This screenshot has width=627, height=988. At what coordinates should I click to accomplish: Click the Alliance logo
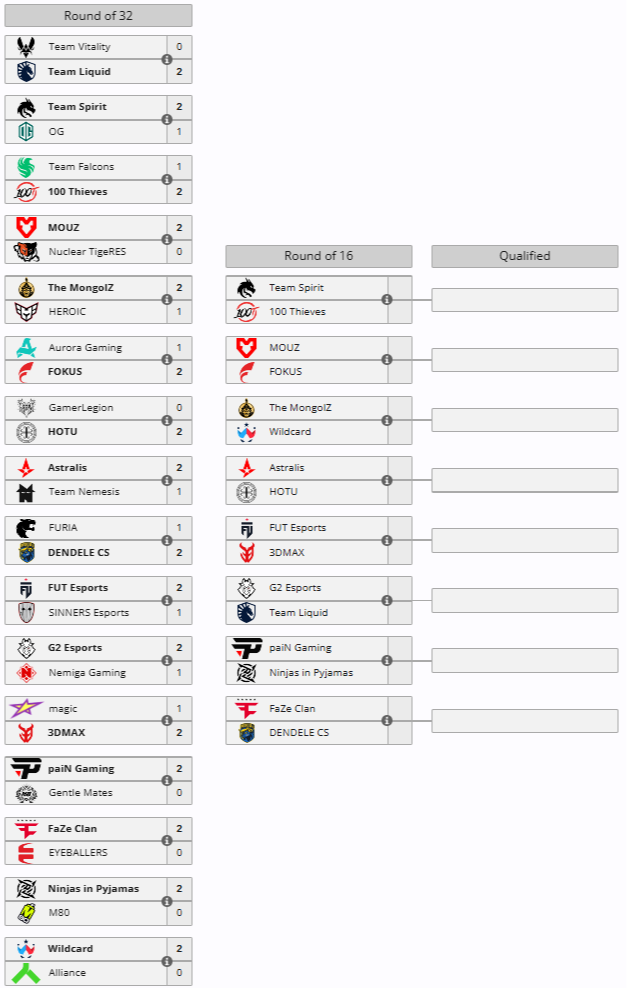tap(26, 972)
